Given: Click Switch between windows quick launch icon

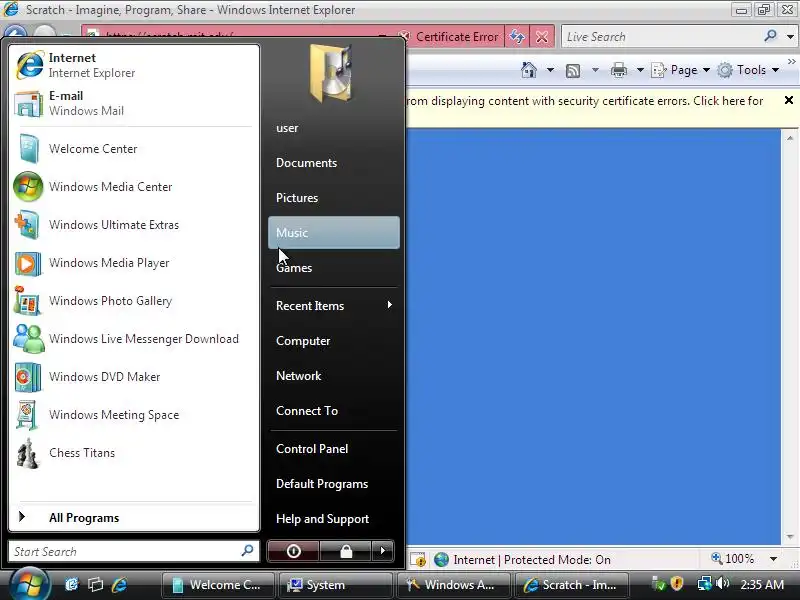Looking at the screenshot, I should 95,585.
